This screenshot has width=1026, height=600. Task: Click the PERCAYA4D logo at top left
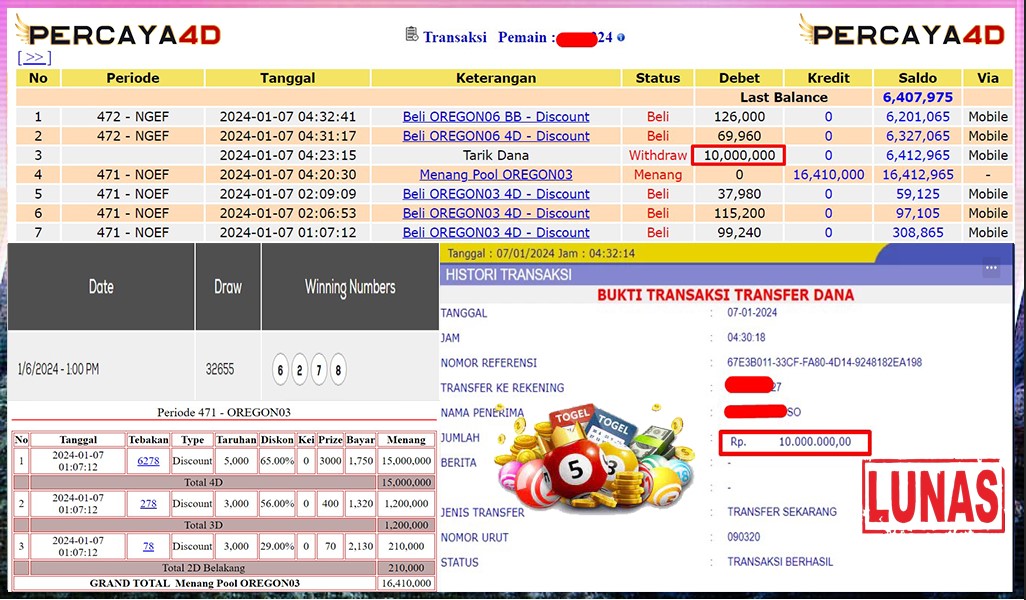click(119, 33)
